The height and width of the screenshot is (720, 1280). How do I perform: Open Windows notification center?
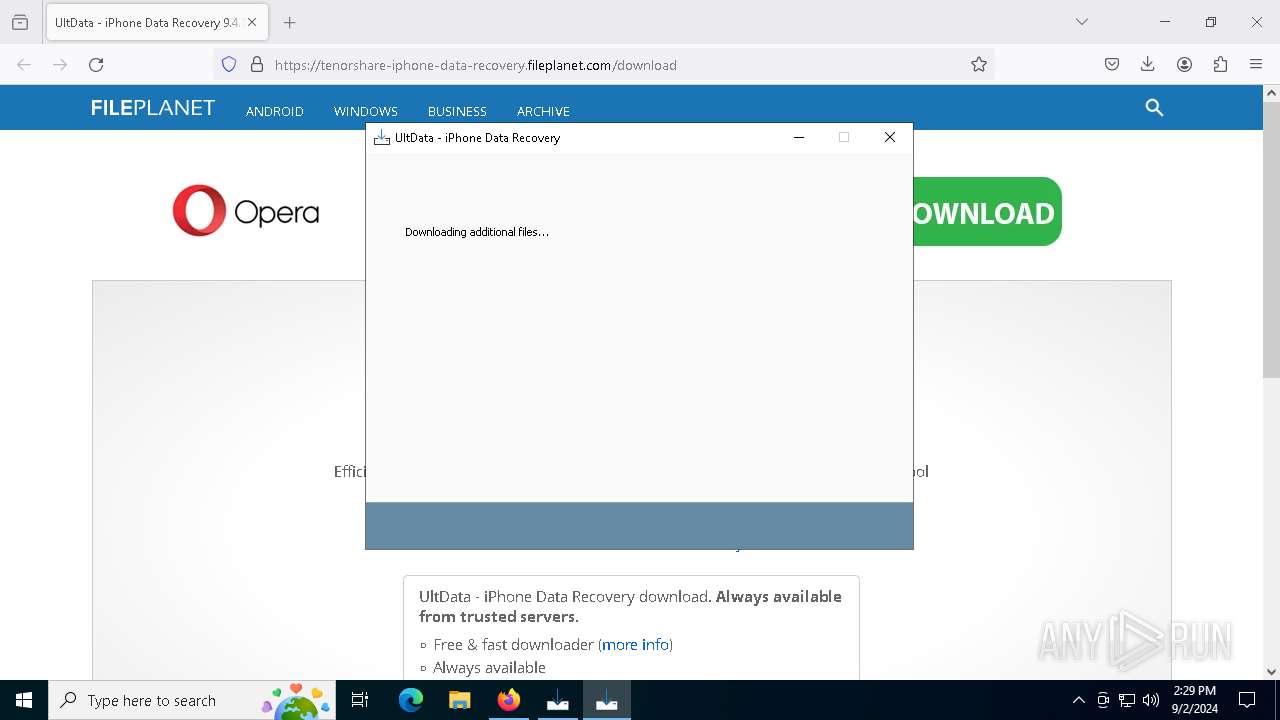point(1247,700)
